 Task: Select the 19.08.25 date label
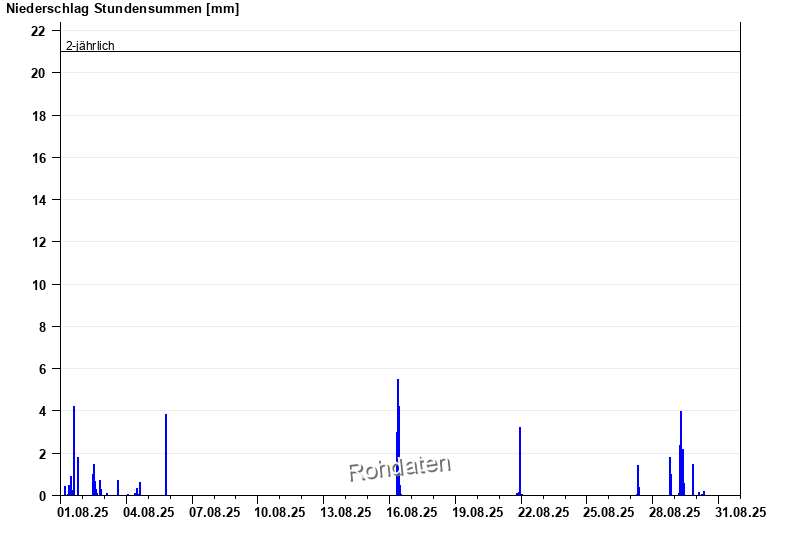[x=478, y=512]
